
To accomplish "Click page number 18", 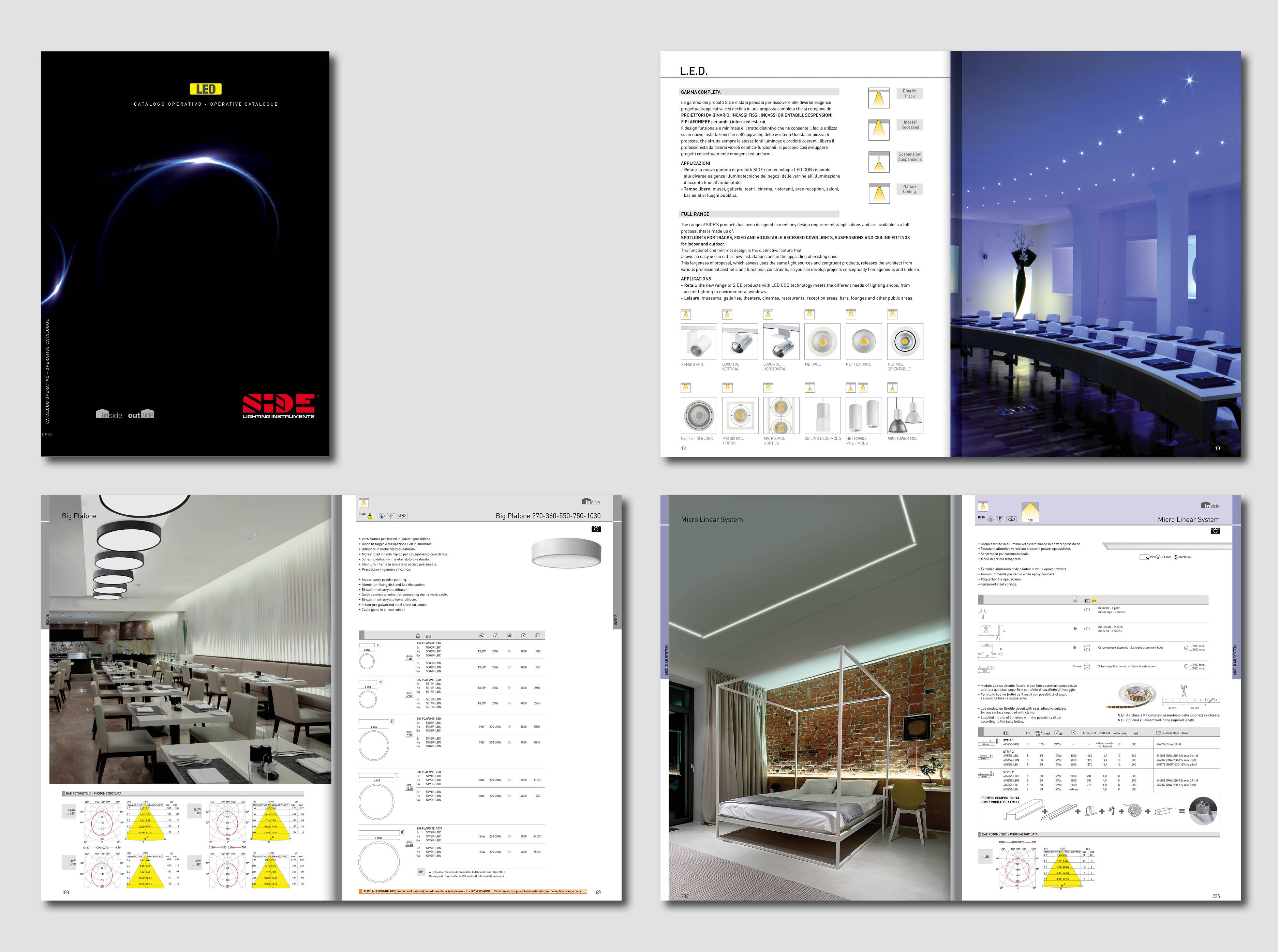I will coord(684,448).
